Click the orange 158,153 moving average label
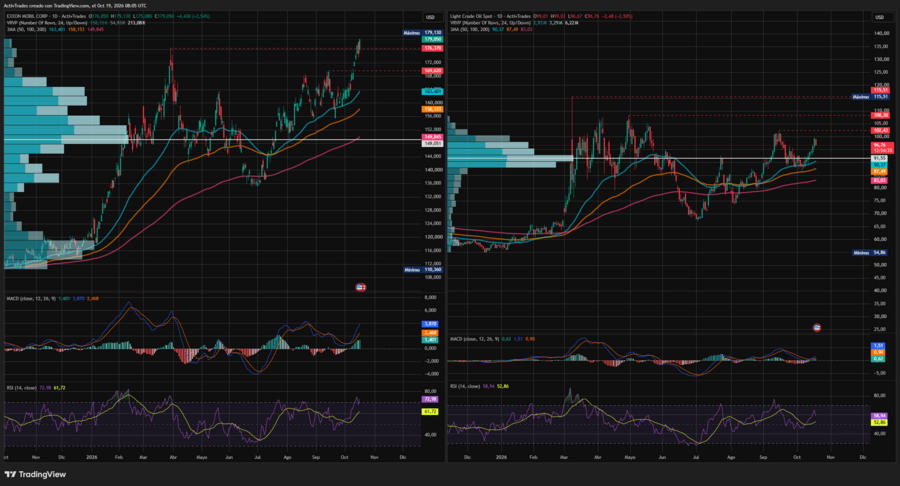900x486 pixels. tap(432, 109)
